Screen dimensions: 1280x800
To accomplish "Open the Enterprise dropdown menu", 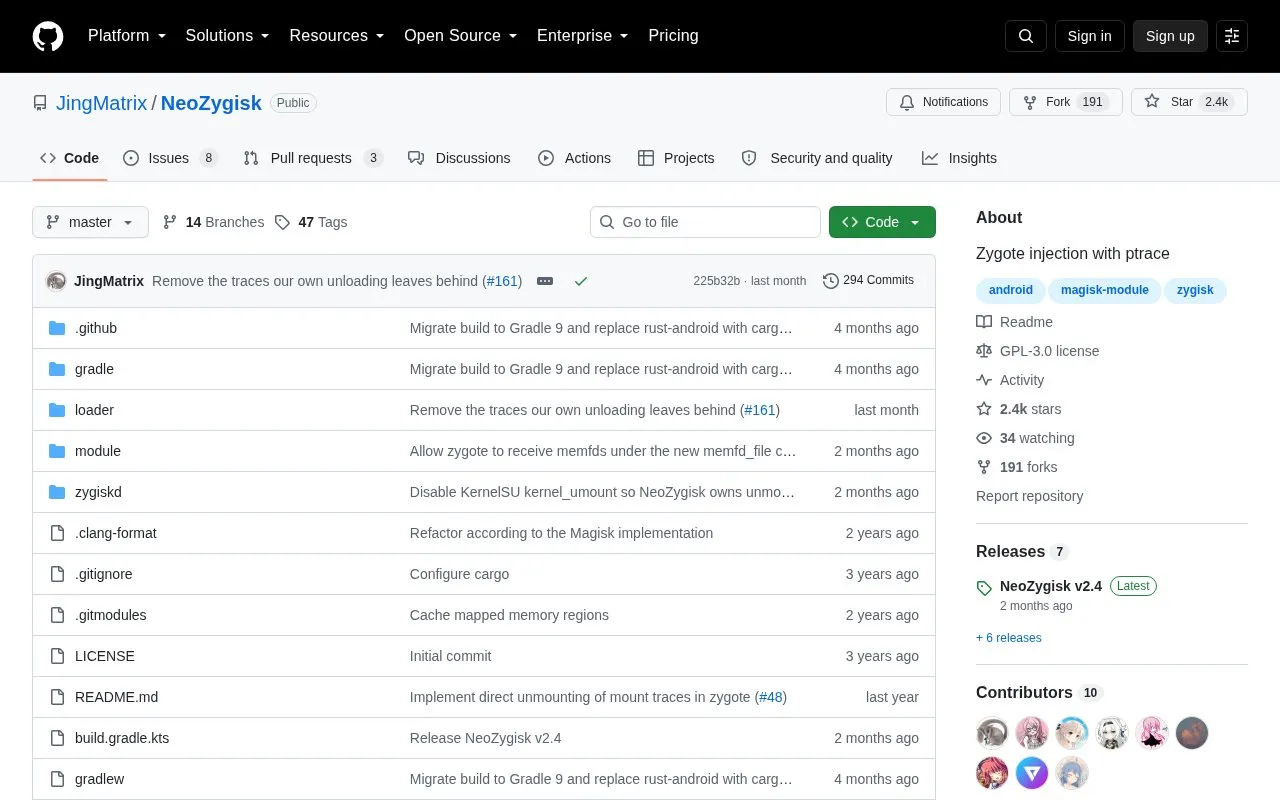I will 583,36.
